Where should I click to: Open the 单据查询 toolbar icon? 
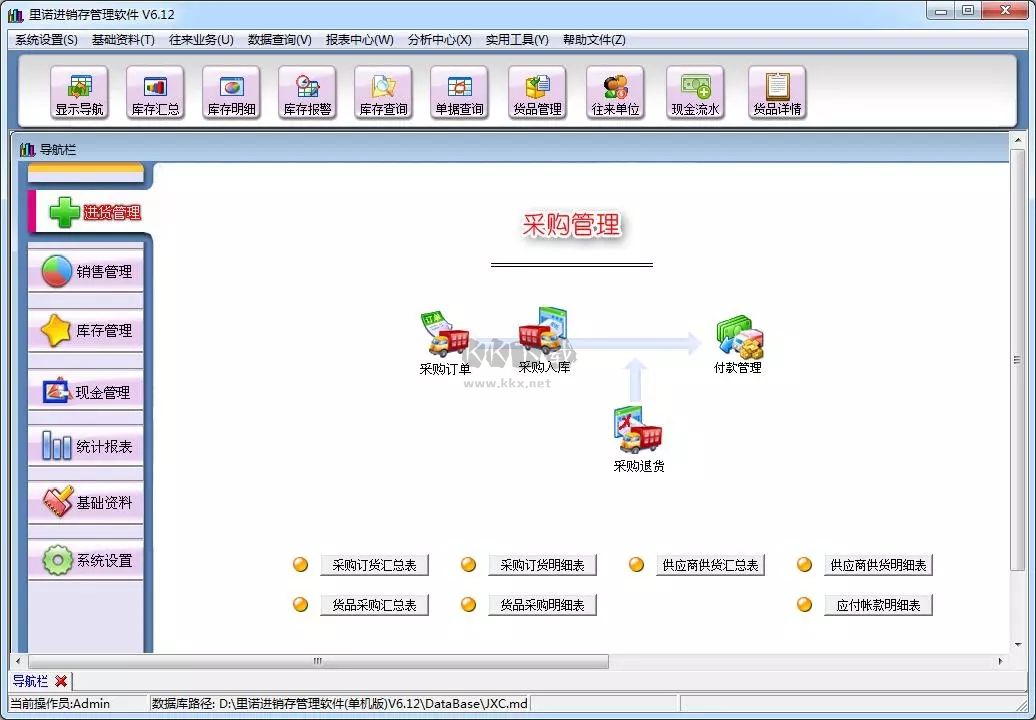[459, 92]
